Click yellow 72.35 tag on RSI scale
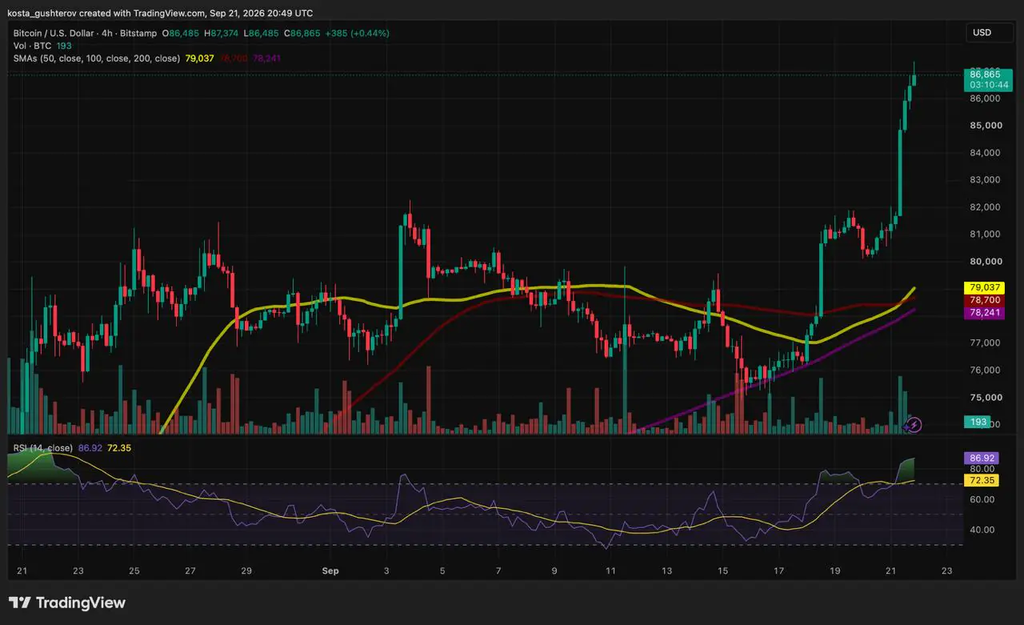 [x=982, y=481]
